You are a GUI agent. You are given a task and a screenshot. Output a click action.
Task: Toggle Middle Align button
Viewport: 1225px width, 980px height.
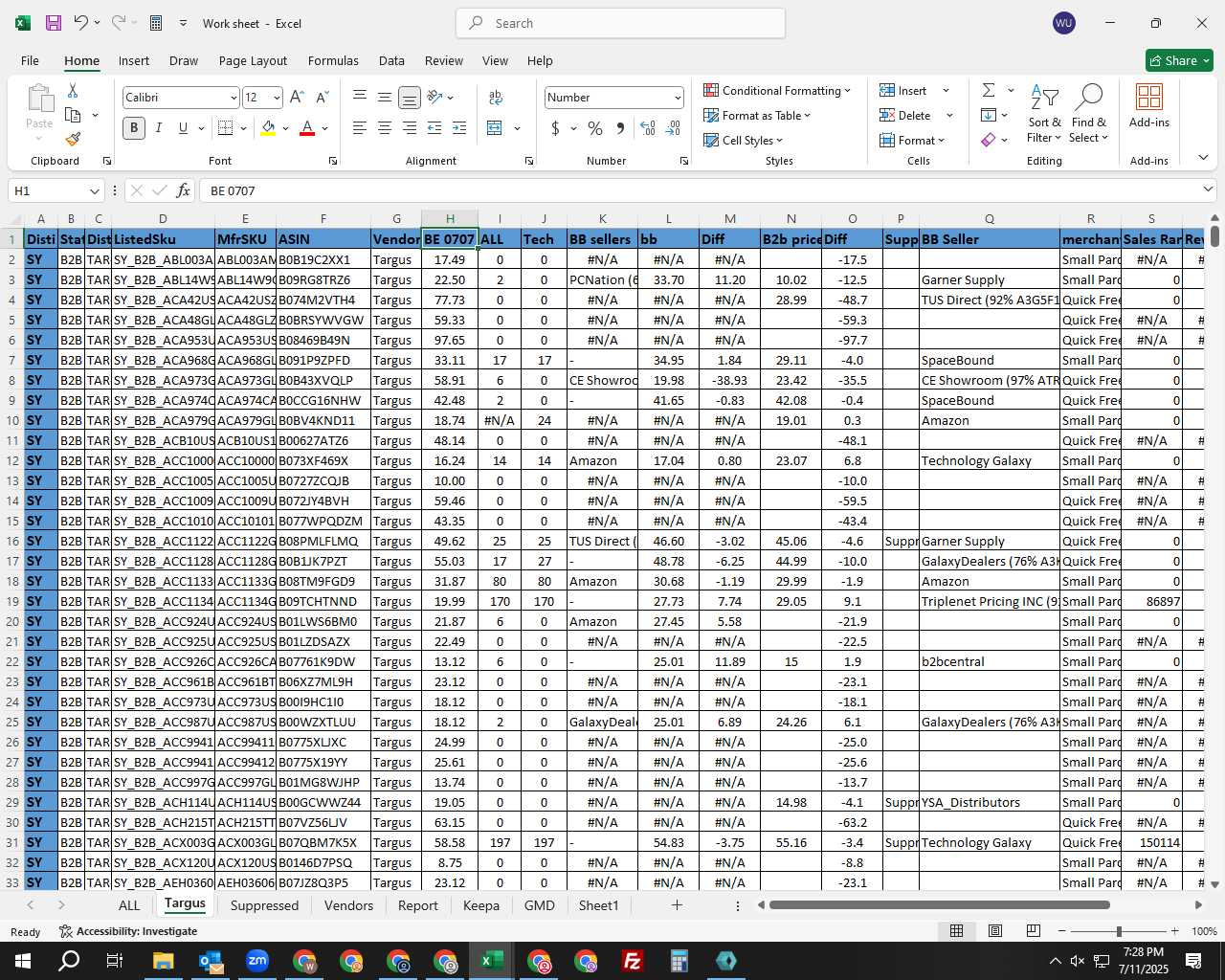pyautogui.click(x=385, y=97)
